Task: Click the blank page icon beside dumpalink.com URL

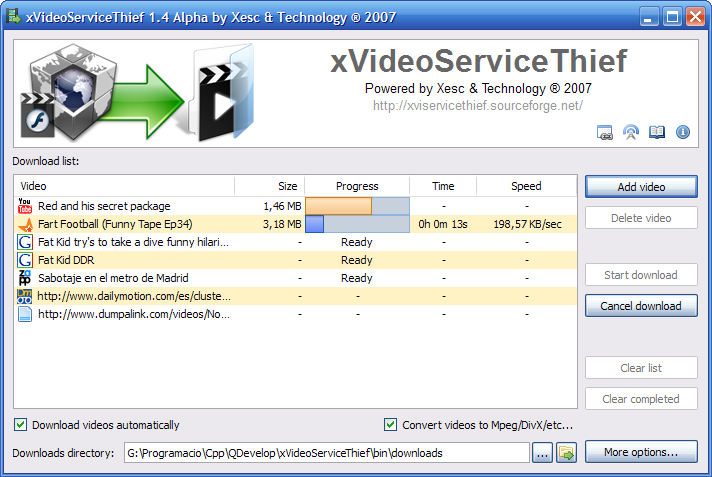Action: (x=25, y=314)
